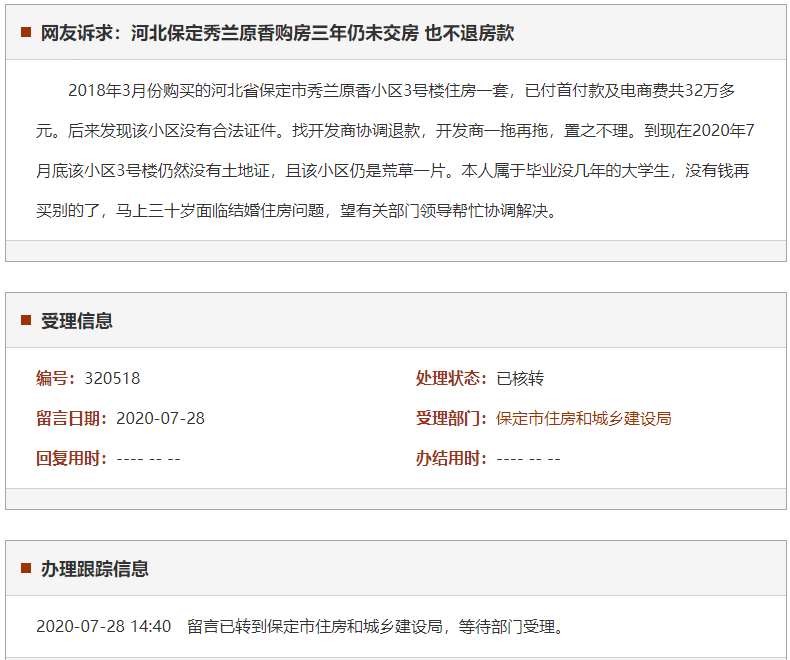Click the tracking timestamp 2020-07-28 14:40
The image size is (790, 660).
pos(103,627)
